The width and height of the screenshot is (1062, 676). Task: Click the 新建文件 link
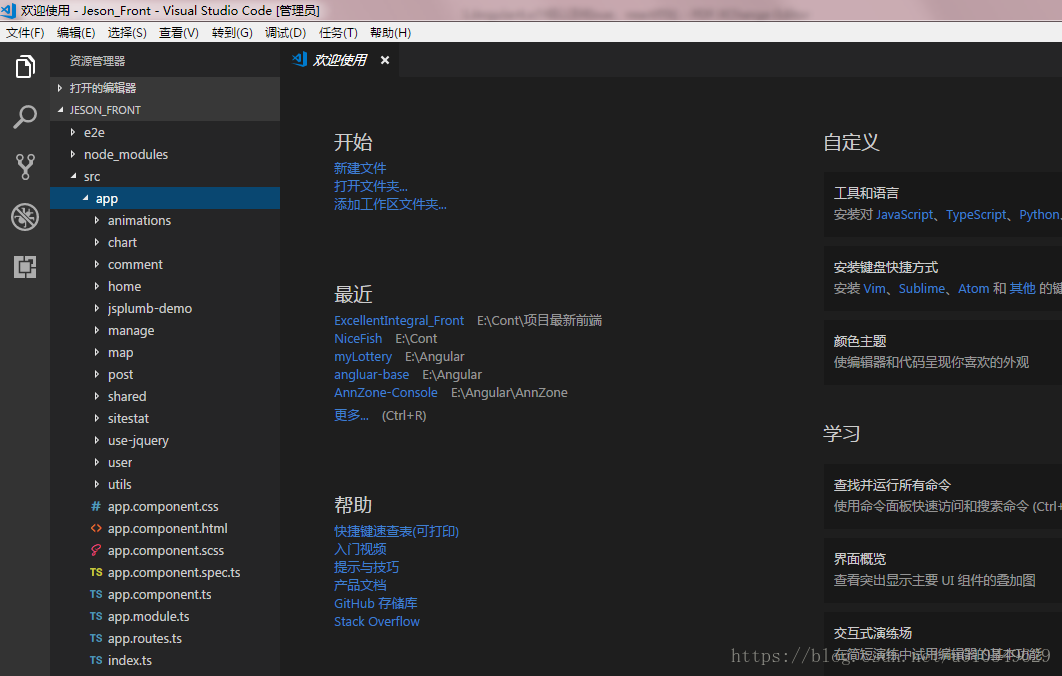pos(360,168)
